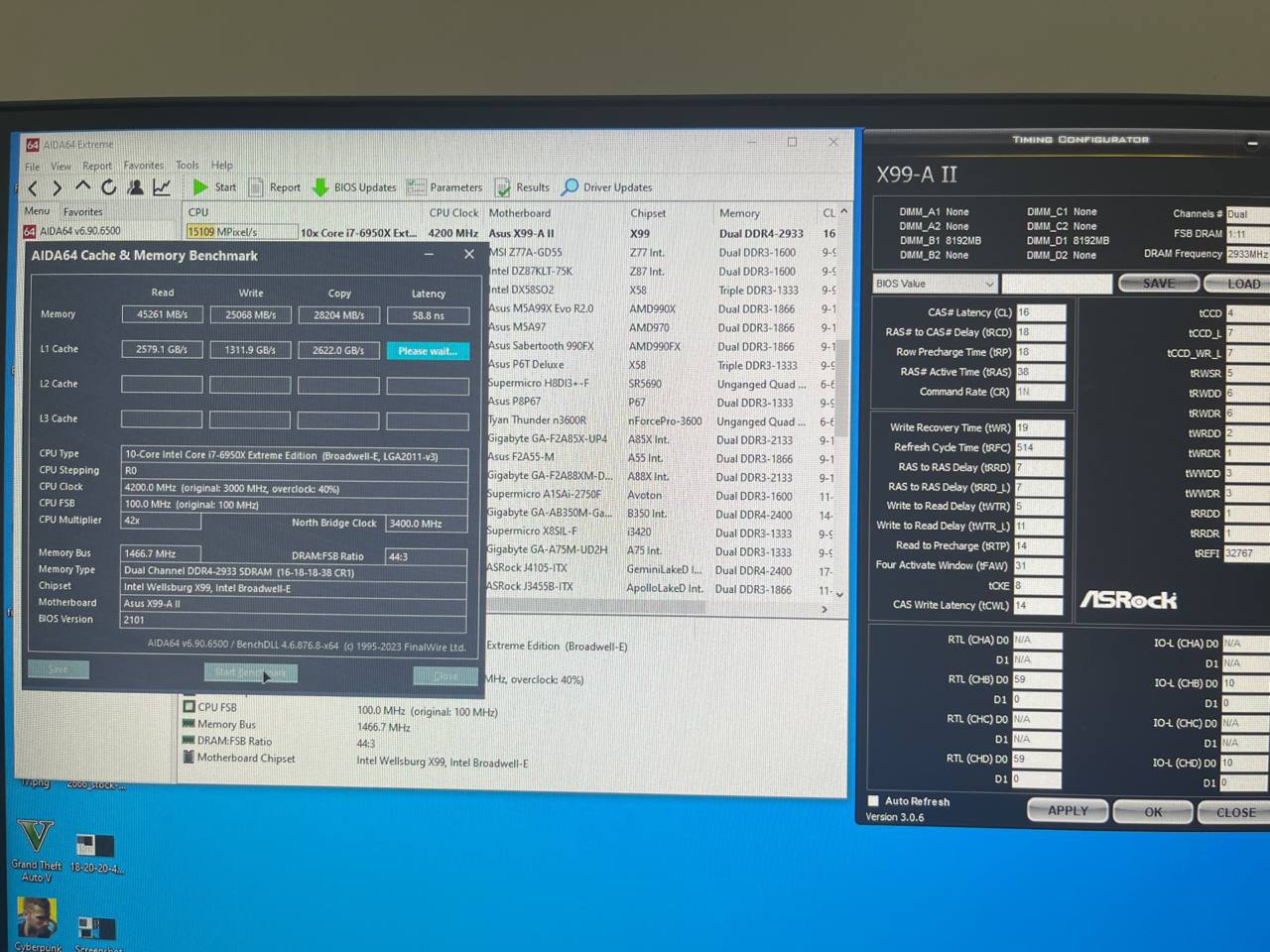The width and height of the screenshot is (1270, 952).
Task: Open Grand Theft Auto V desktop shortcut
Action: pos(36,851)
